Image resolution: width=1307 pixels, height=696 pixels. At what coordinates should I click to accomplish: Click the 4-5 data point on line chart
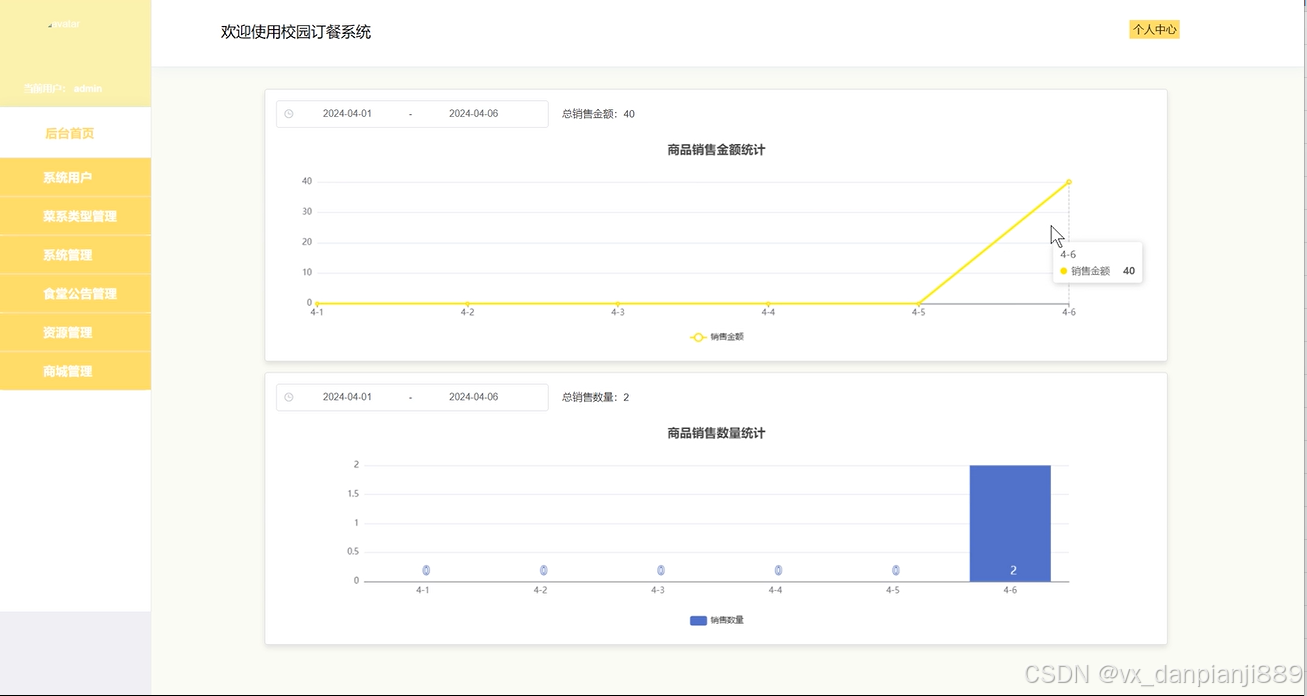click(919, 303)
